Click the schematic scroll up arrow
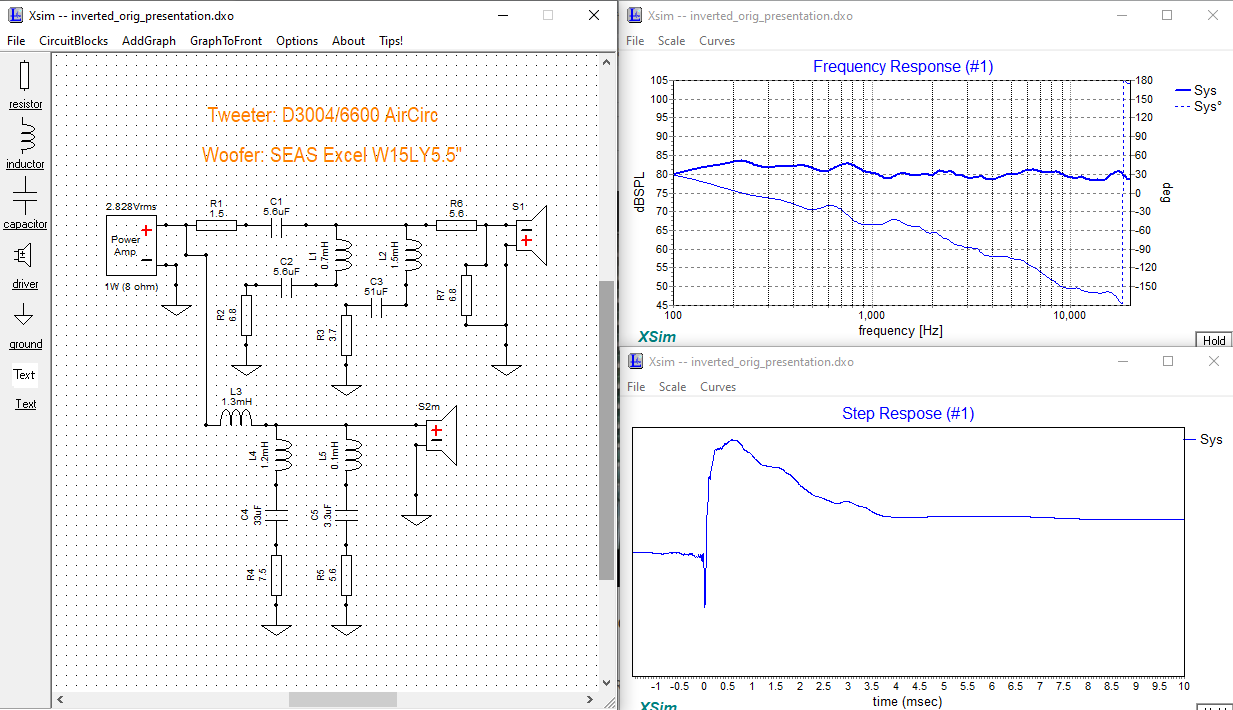1233x710 pixels. point(606,61)
